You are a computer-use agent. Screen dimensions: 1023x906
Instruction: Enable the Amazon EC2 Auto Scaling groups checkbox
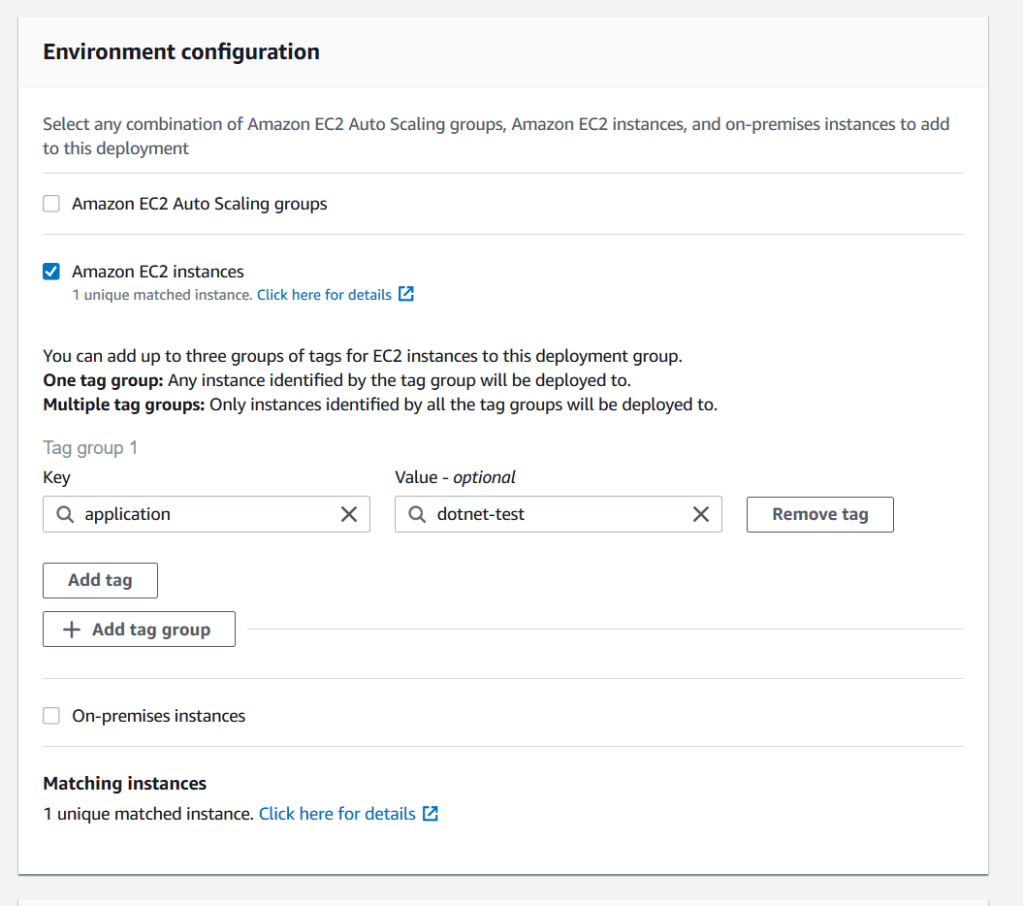pyautogui.click(x=51, y=204)
